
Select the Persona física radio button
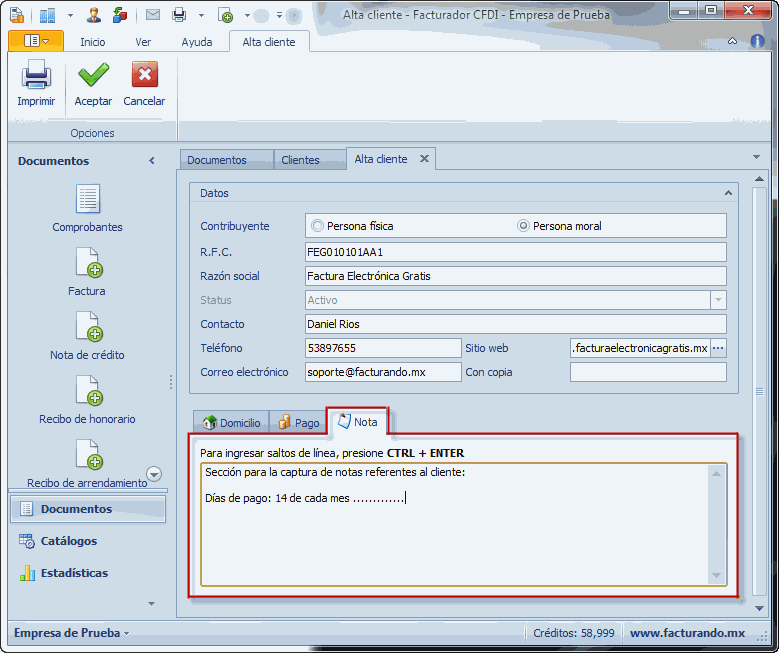pos(318,226)
